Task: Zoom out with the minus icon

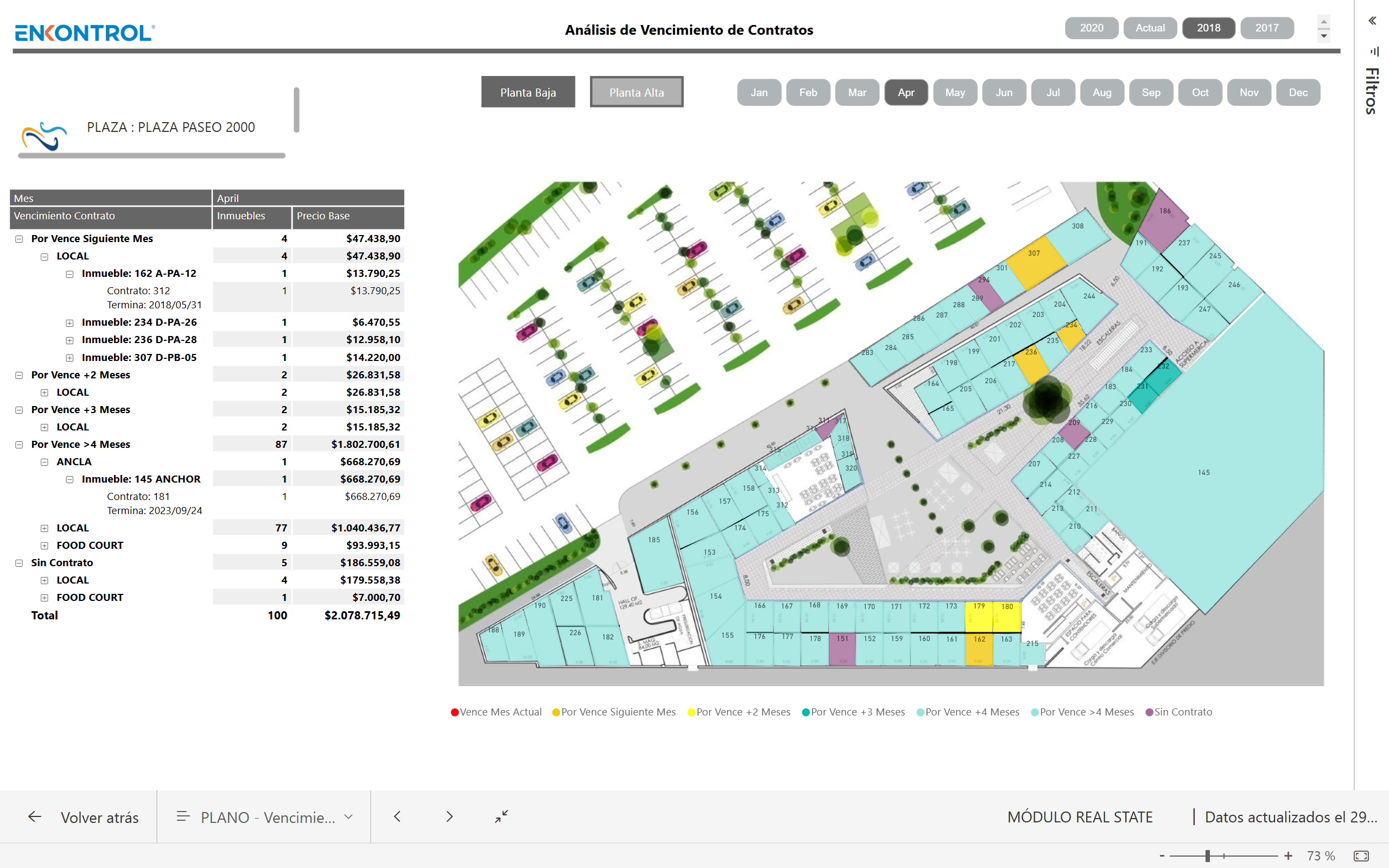Action: pyautogui.click(x=1162, y=856)
